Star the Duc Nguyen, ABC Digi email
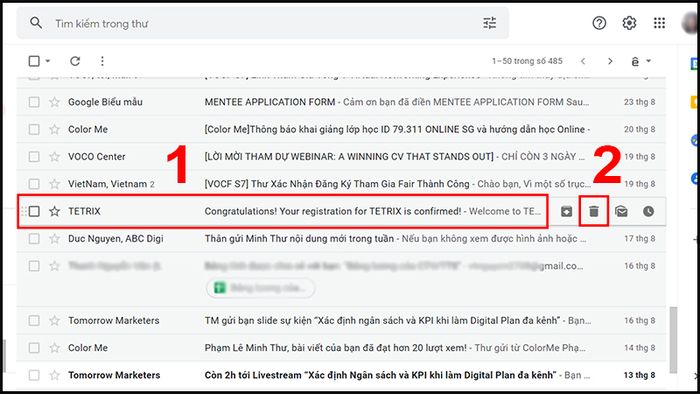This screenshot has width=700, height=394. point(54,239)
